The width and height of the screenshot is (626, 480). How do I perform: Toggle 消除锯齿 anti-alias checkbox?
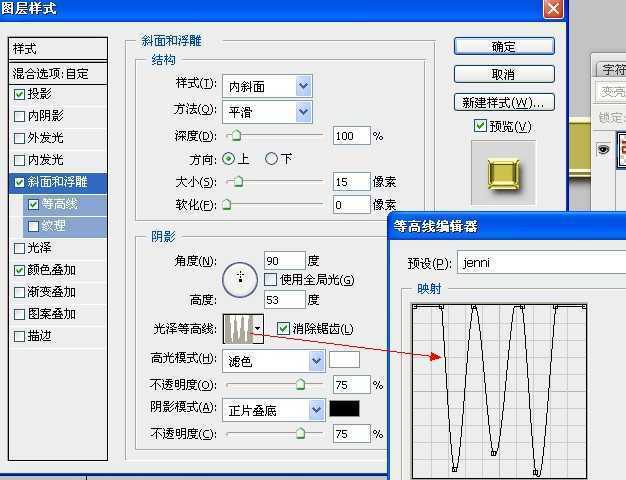point(283,329)
